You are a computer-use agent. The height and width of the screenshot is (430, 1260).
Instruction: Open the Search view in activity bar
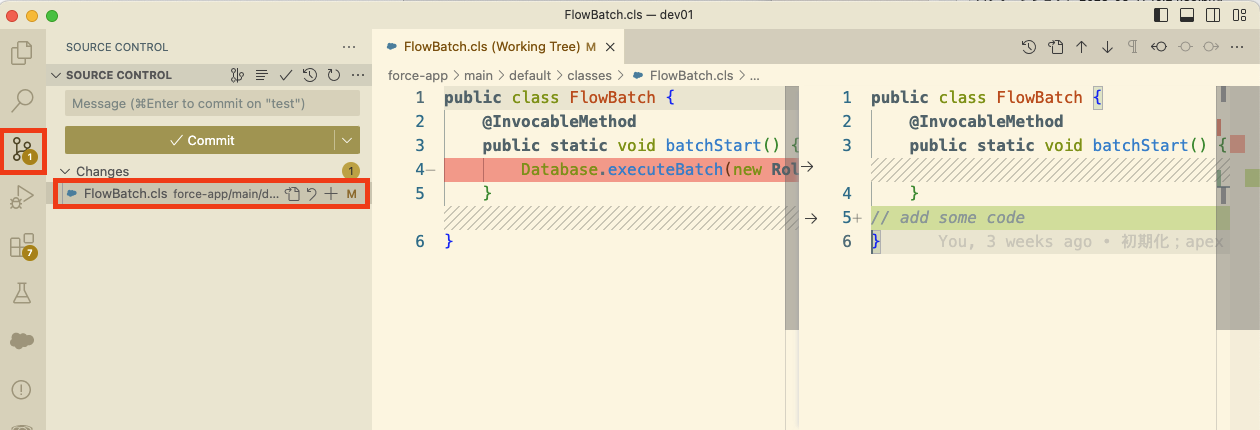22,101
